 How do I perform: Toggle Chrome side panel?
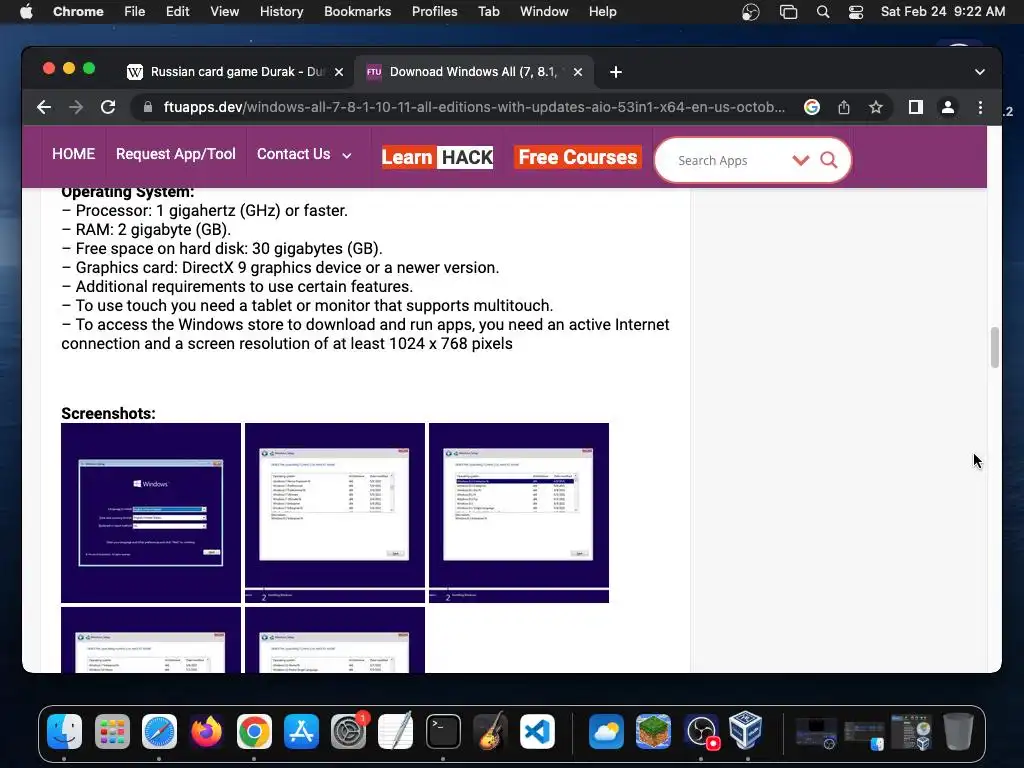(x=916, y=107)
